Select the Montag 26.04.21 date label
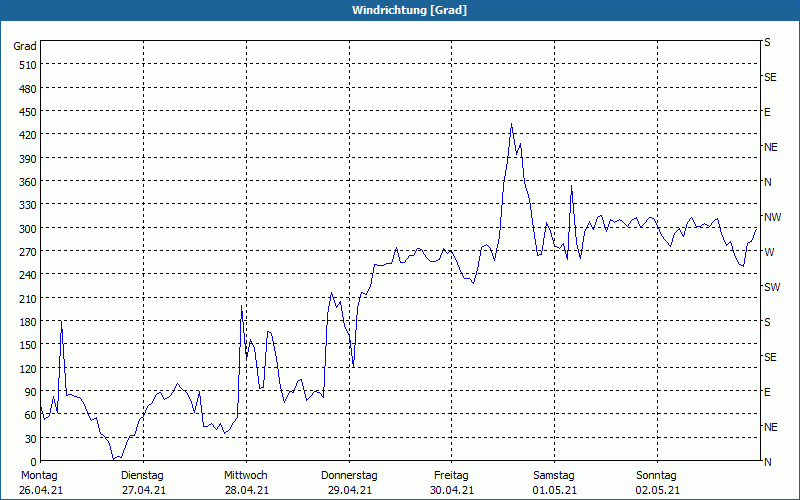The height and width of the screenshot is (500, 800). point(39,482)
